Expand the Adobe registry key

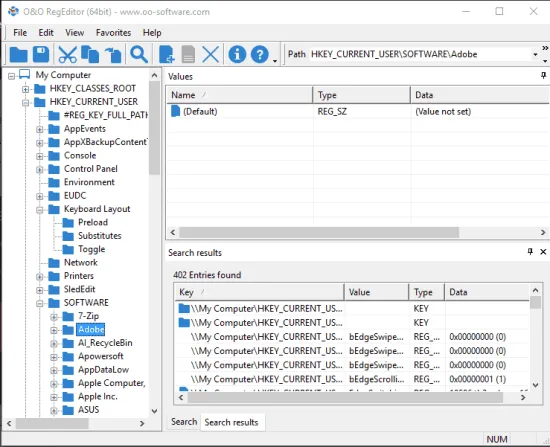pos(54,330)
